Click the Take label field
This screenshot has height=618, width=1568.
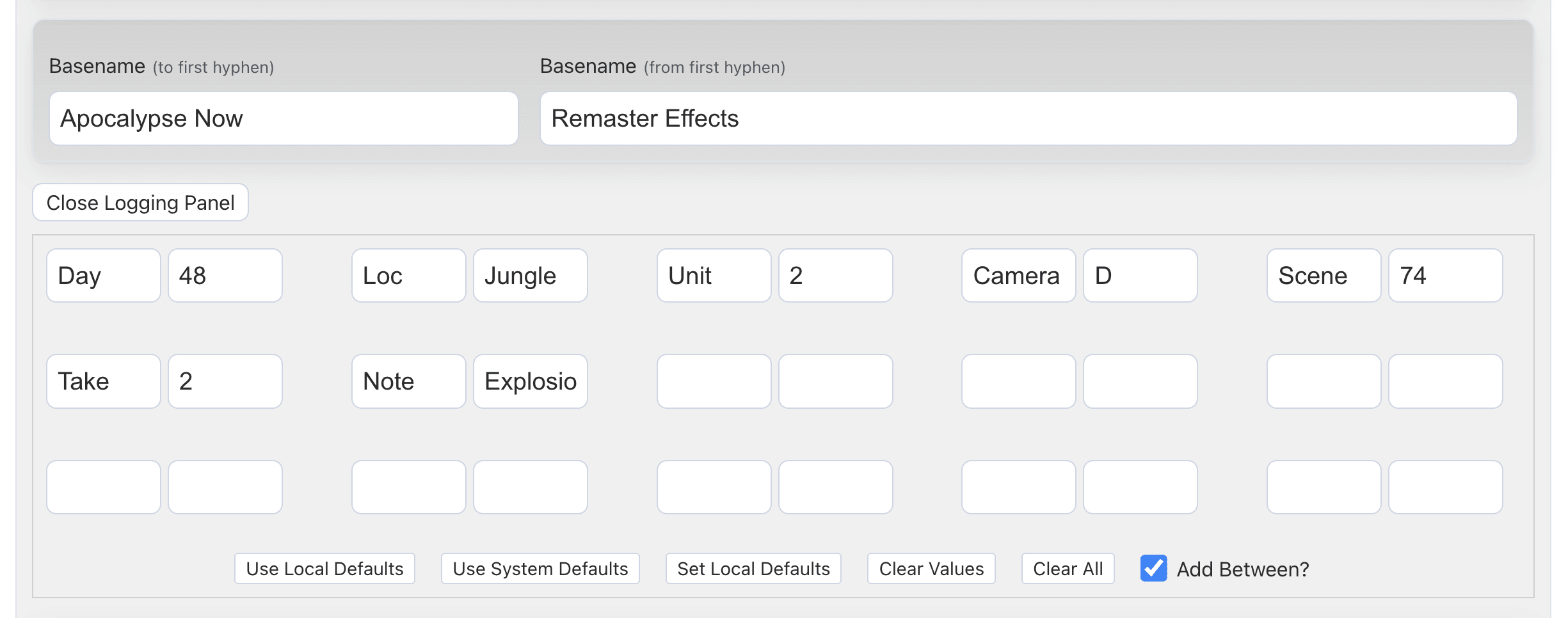coord(104,381)
